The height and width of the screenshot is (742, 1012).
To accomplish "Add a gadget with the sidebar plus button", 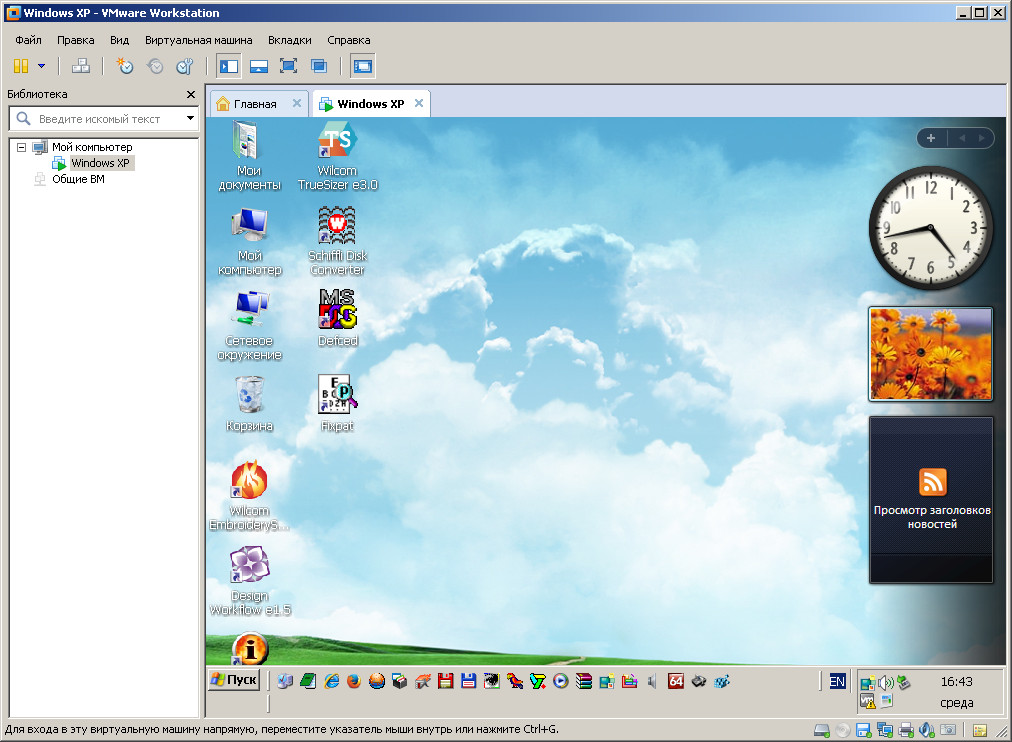I will pyautogui.click(x=931, y=138).
